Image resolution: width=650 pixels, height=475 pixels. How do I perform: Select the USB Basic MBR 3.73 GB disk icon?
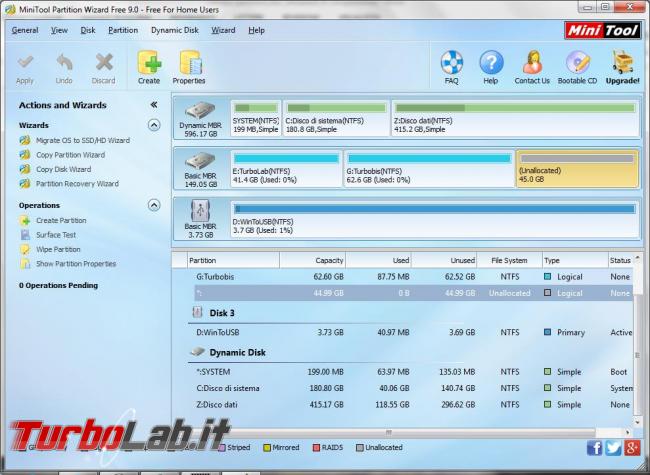[x=200, y=211]
